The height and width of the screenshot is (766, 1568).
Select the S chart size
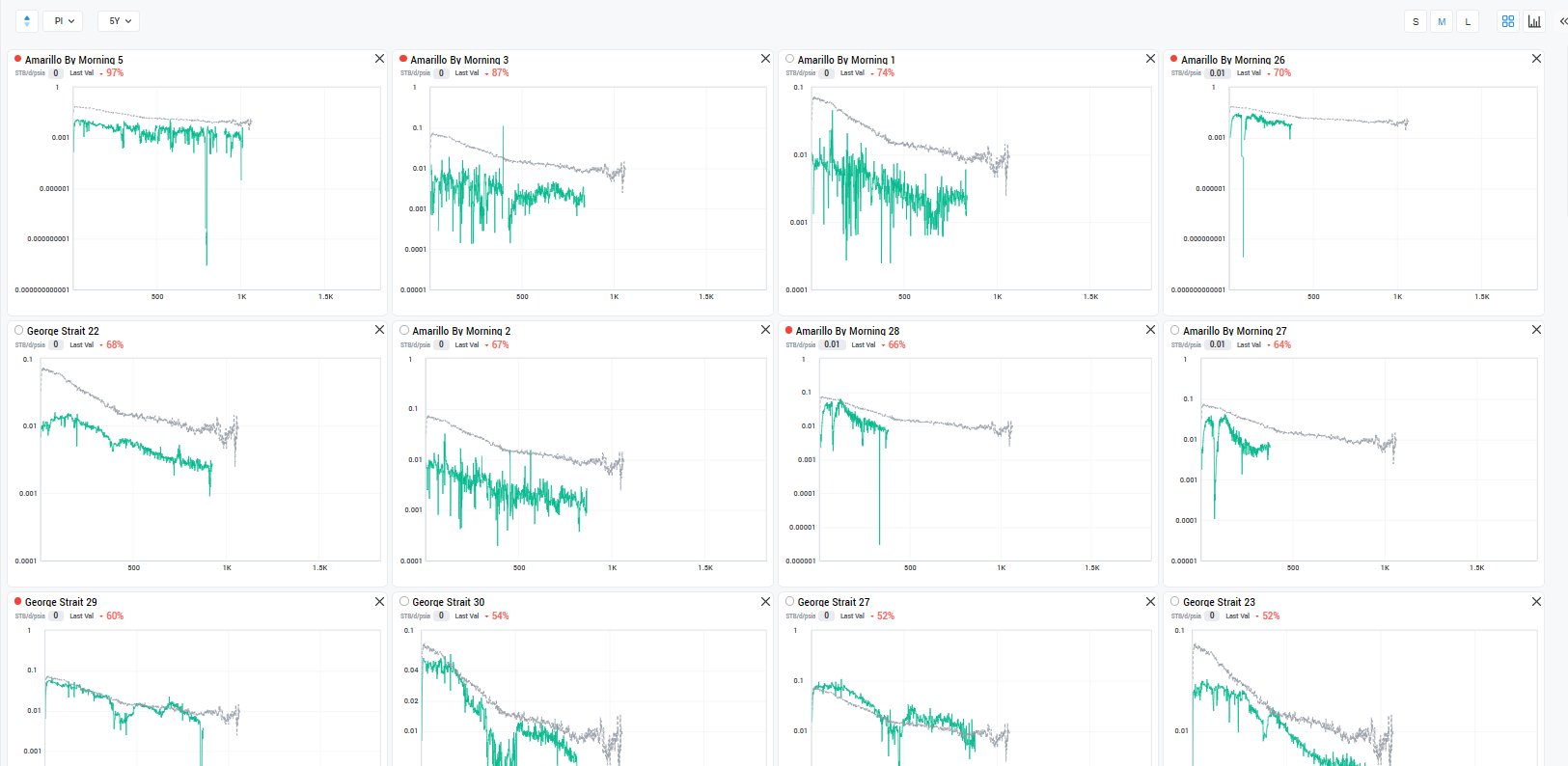1416,21
